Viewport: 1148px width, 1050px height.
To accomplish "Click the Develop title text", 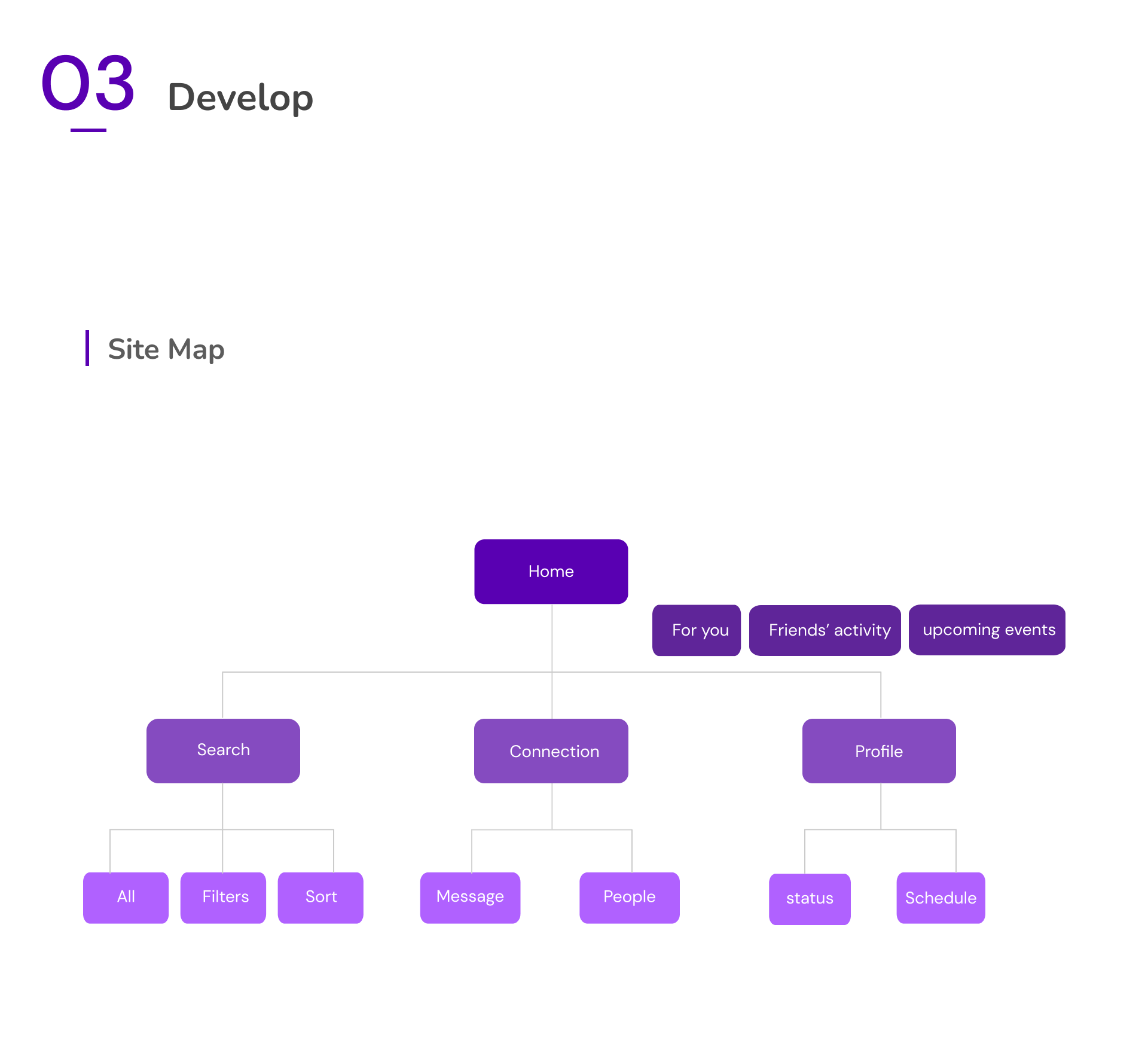I will tap(240, 97).
